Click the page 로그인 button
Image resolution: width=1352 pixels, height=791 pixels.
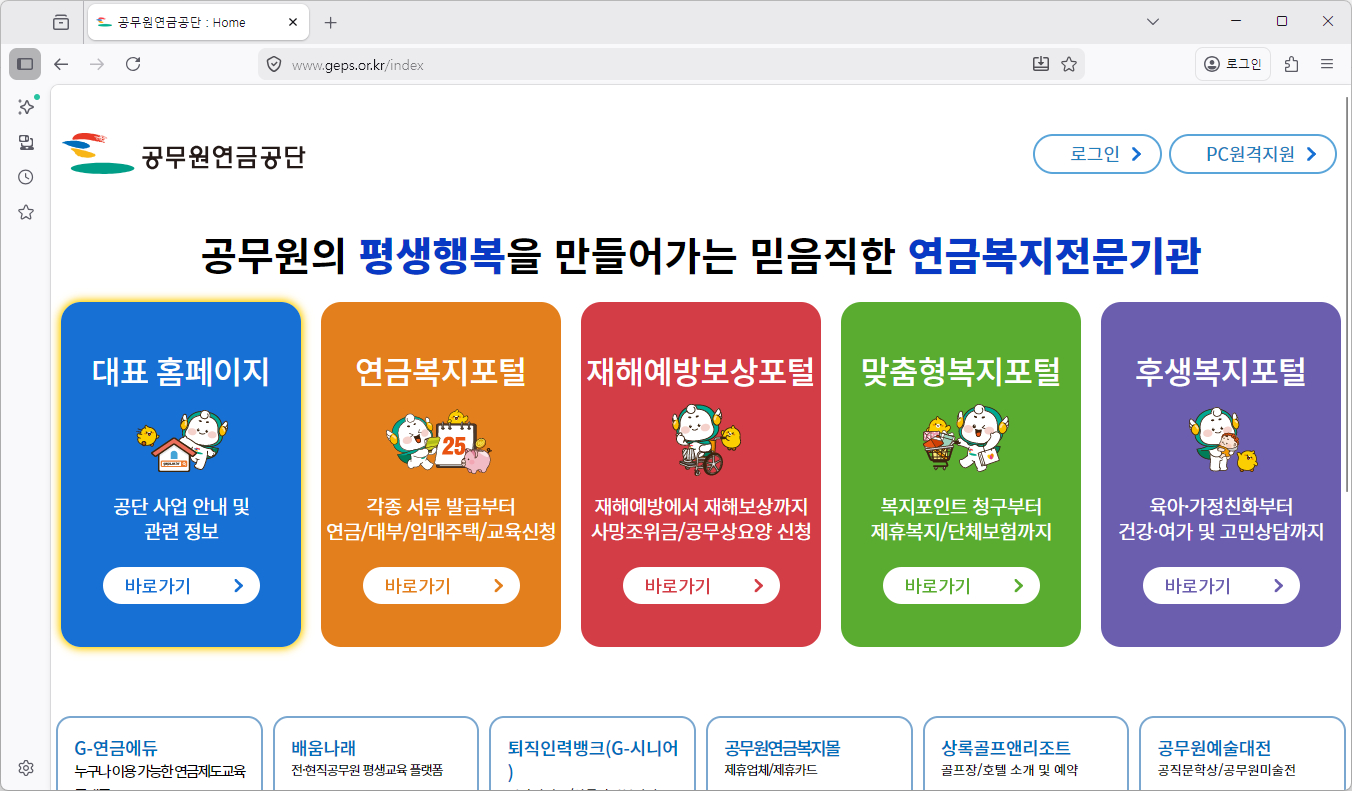coord(1097,154)
